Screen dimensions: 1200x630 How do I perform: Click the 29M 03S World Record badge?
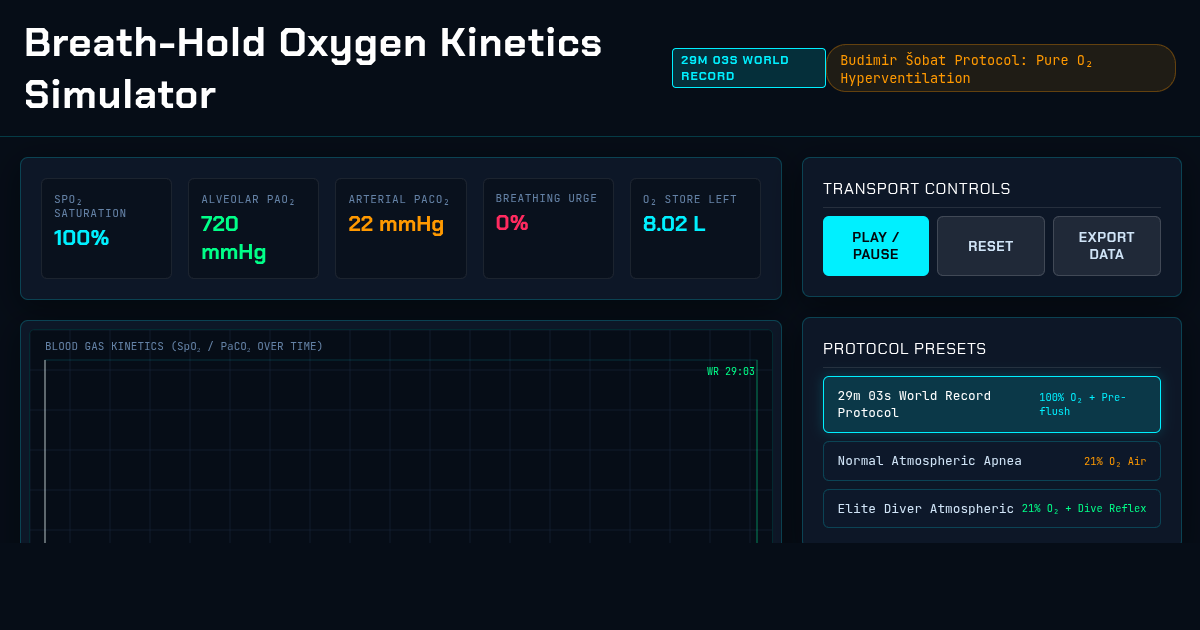pos(749,68)
